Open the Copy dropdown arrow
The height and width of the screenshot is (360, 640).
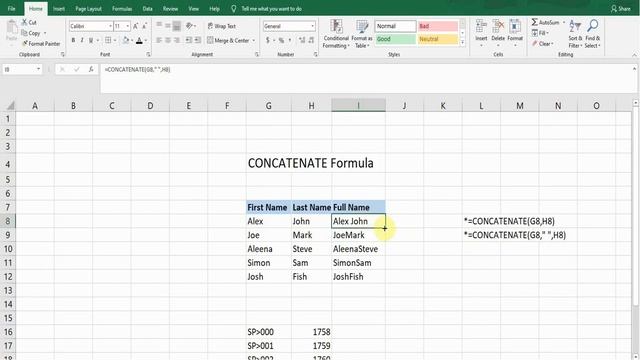point(45,33)
